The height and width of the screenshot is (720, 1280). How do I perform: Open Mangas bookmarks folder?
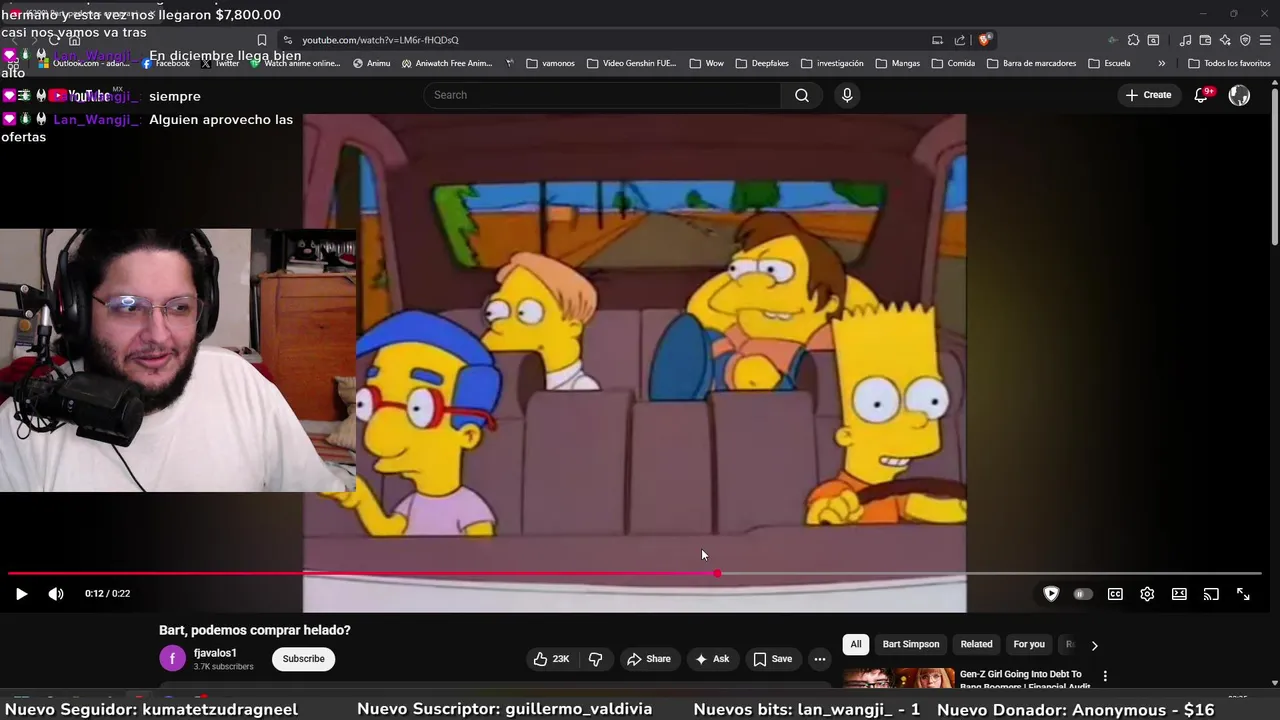point(898,63)
